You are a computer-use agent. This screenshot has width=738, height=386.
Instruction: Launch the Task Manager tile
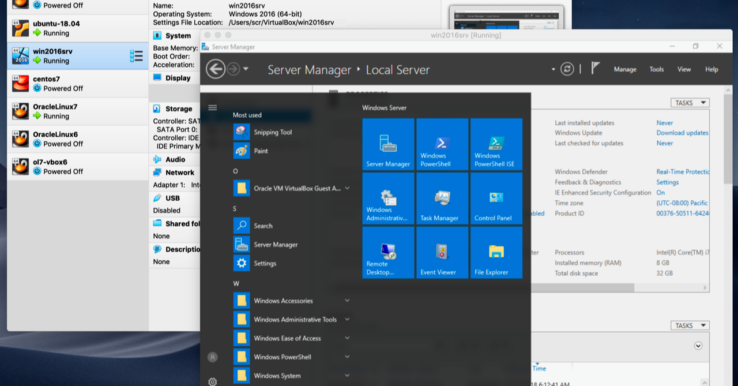click(442, 198)
